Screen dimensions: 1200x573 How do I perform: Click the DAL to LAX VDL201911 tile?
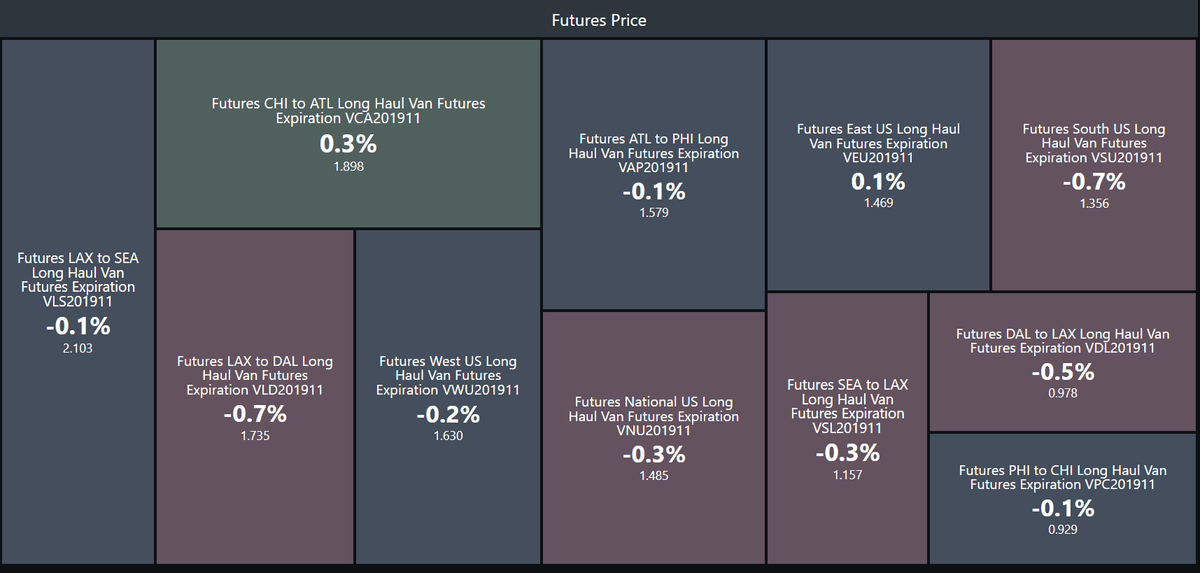coord(1063,362)
